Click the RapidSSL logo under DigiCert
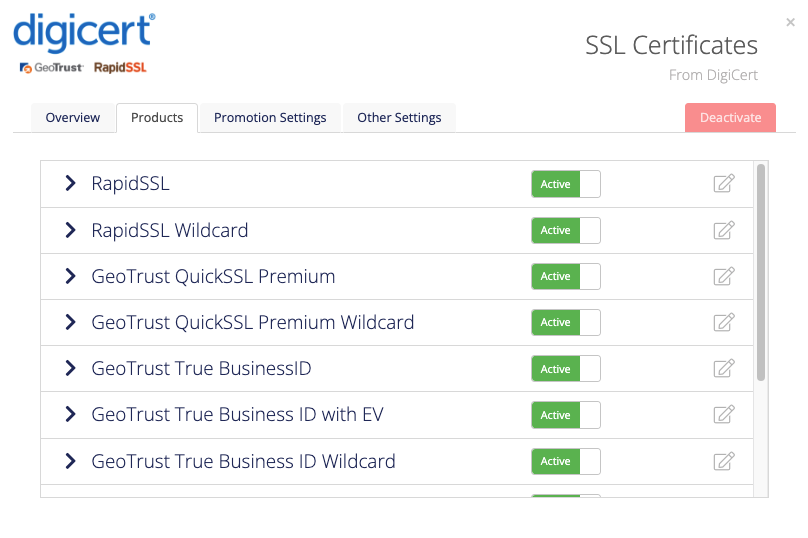Image resolution: width=808 pixels, height=538 pixels. [120, 68]
